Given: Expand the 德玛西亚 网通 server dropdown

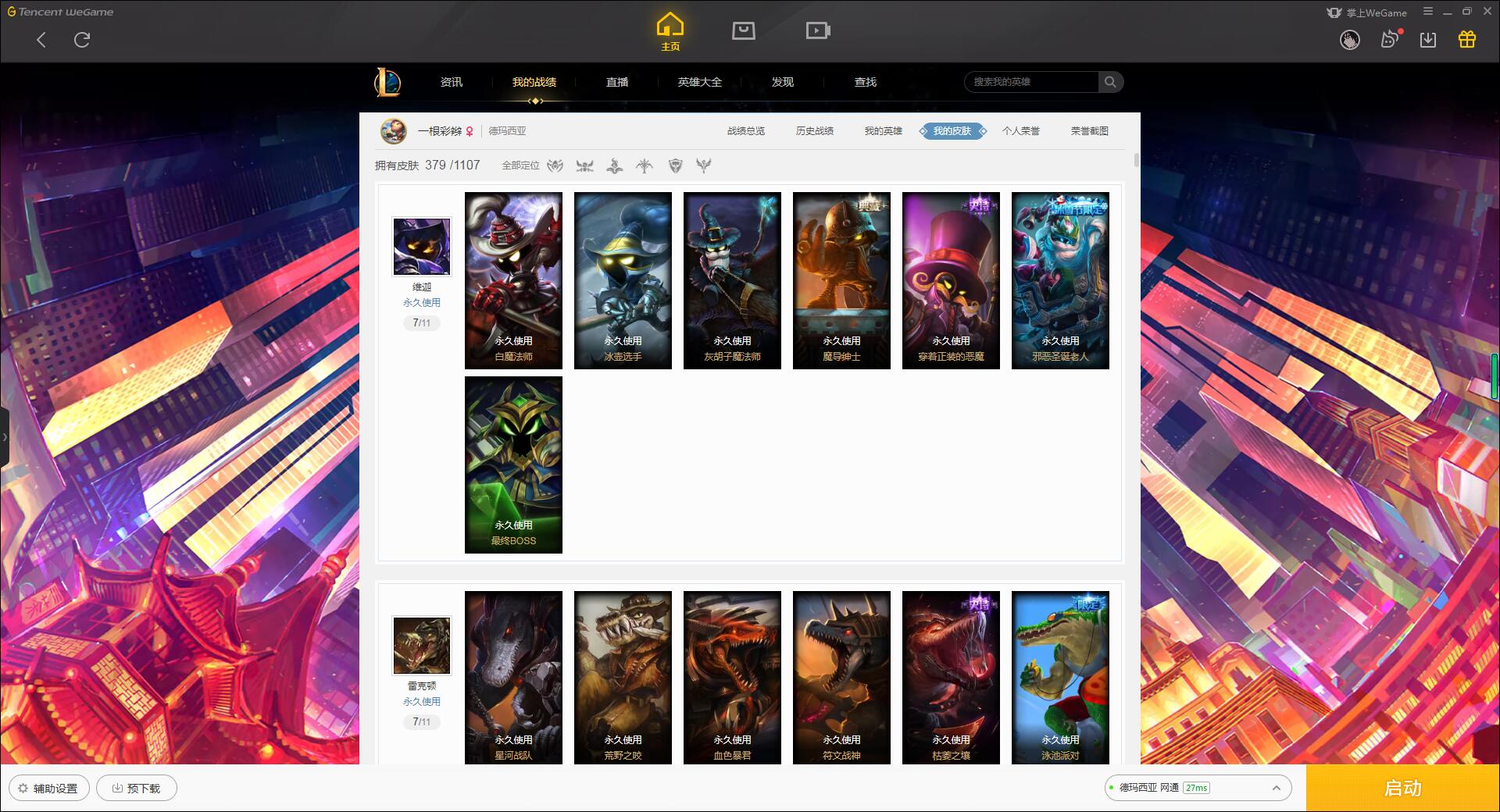Looking at the screenshot, I should pos(1197,788).
